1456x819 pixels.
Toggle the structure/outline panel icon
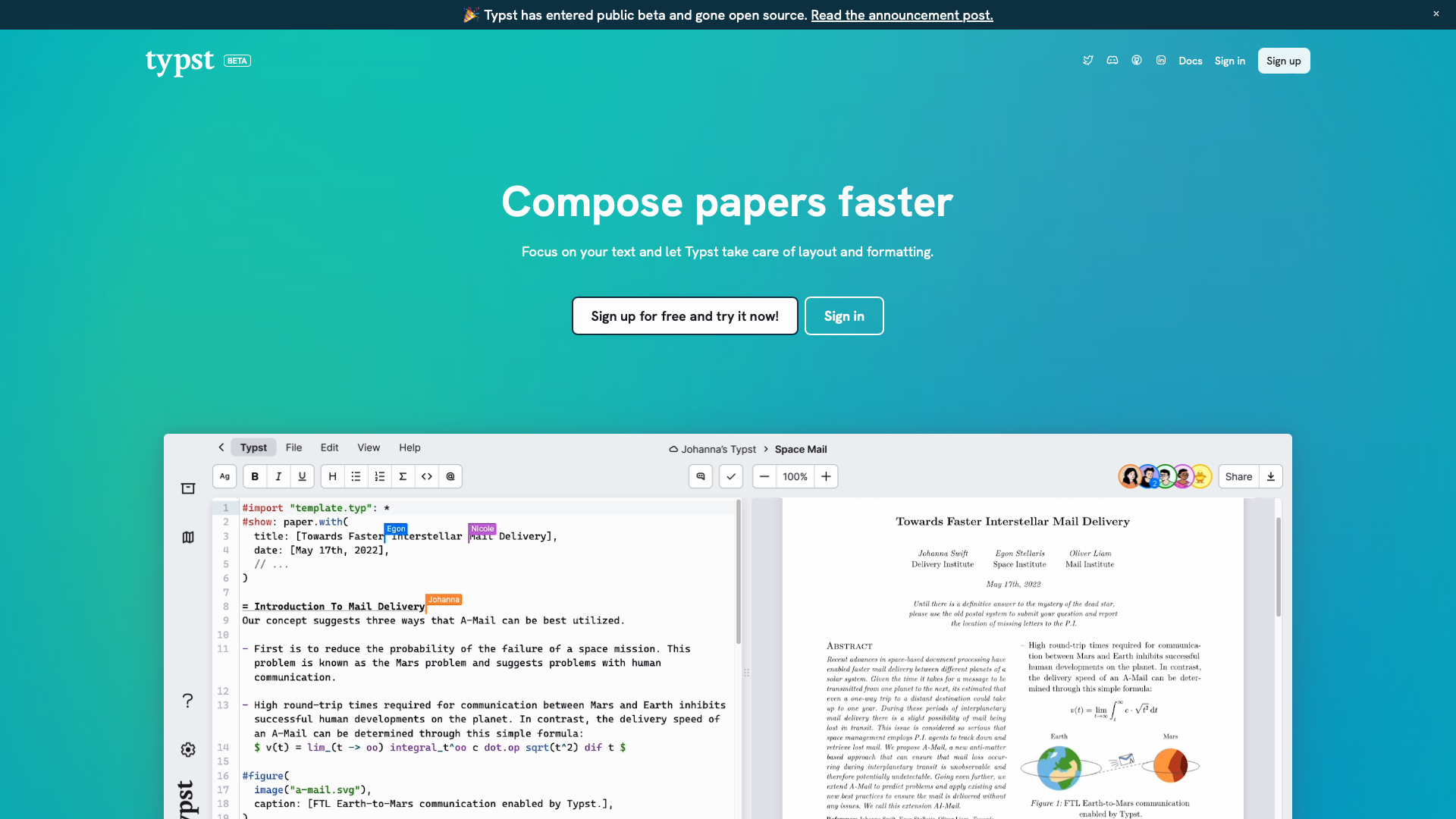pos(188,537)
